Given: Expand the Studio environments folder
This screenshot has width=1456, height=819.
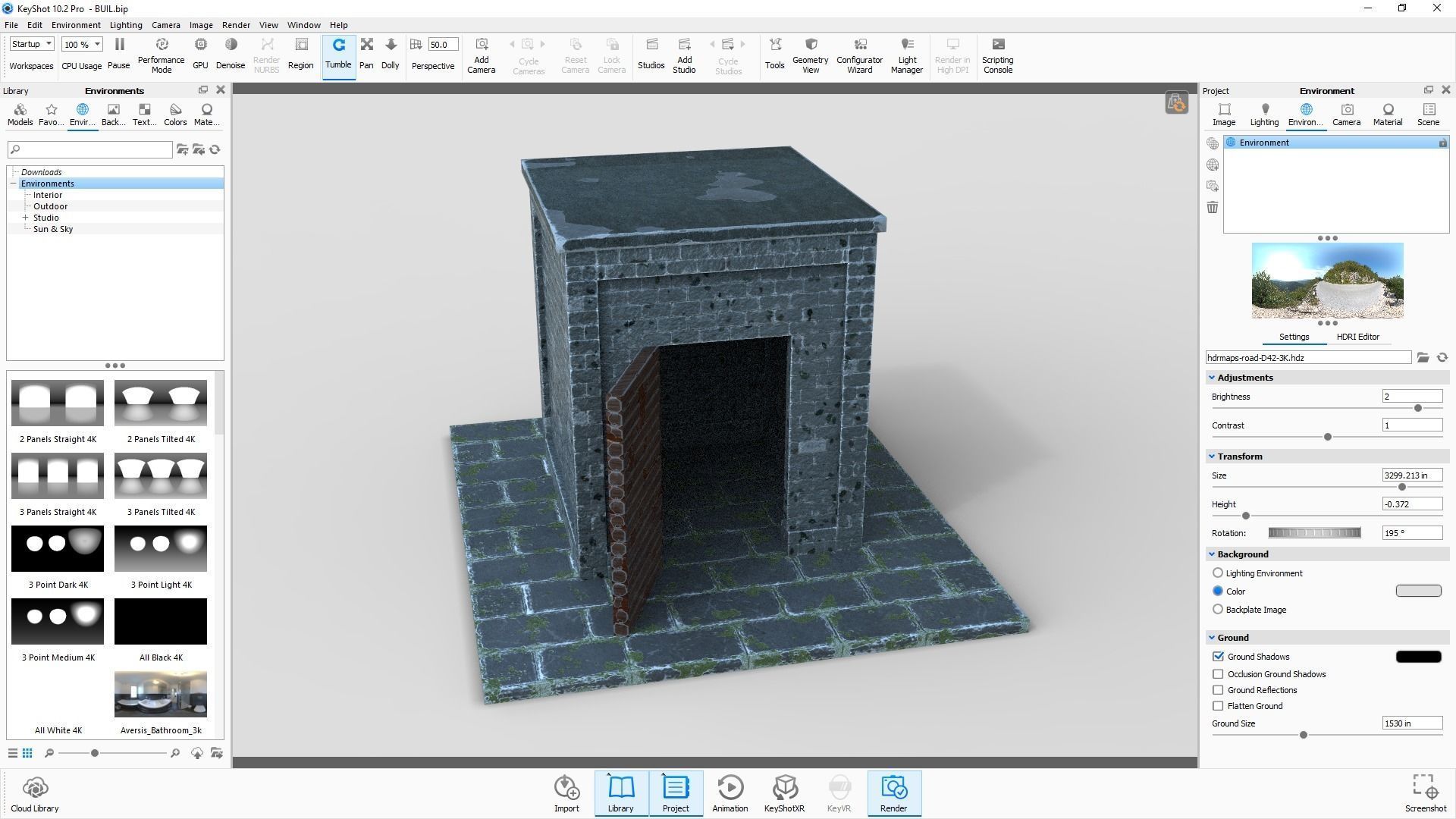Looking at the screenshot, I should point(27,217).
